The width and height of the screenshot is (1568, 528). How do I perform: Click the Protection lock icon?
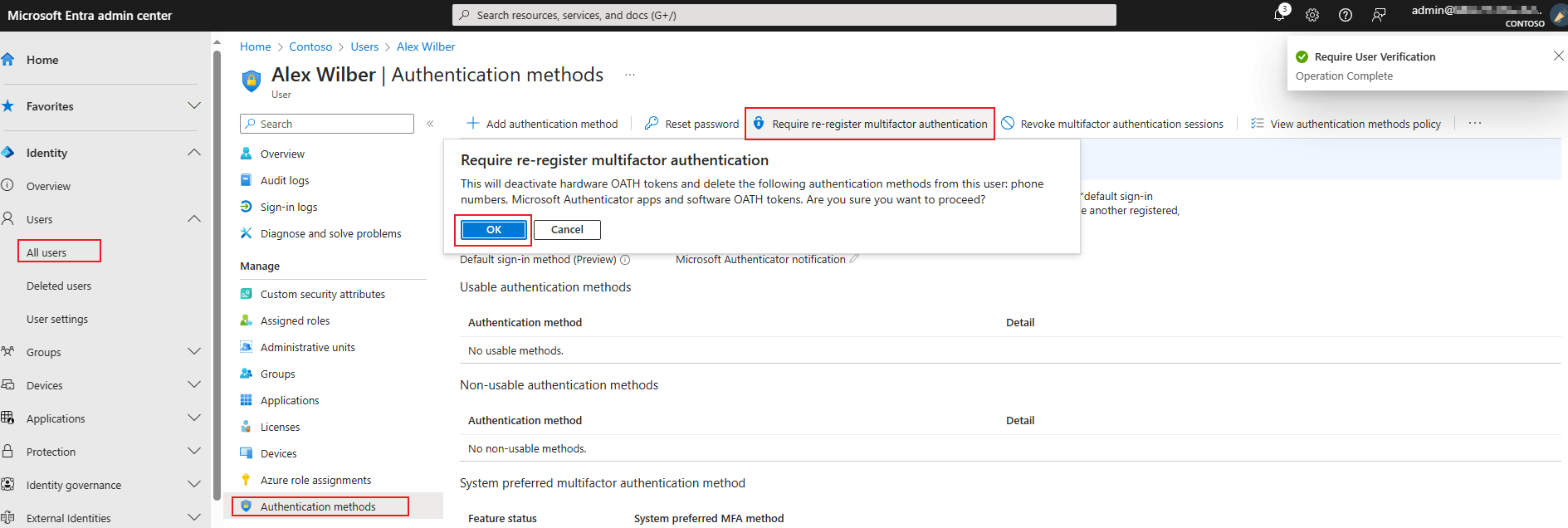(x=8, y=452)
